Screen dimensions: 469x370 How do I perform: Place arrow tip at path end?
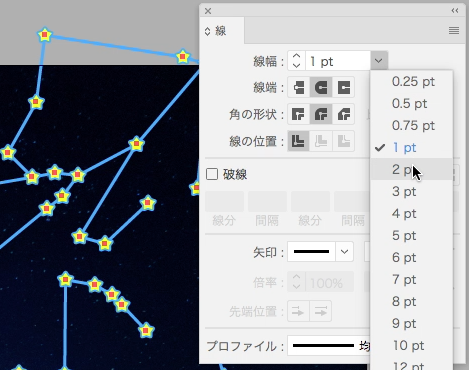coord(321,312)
